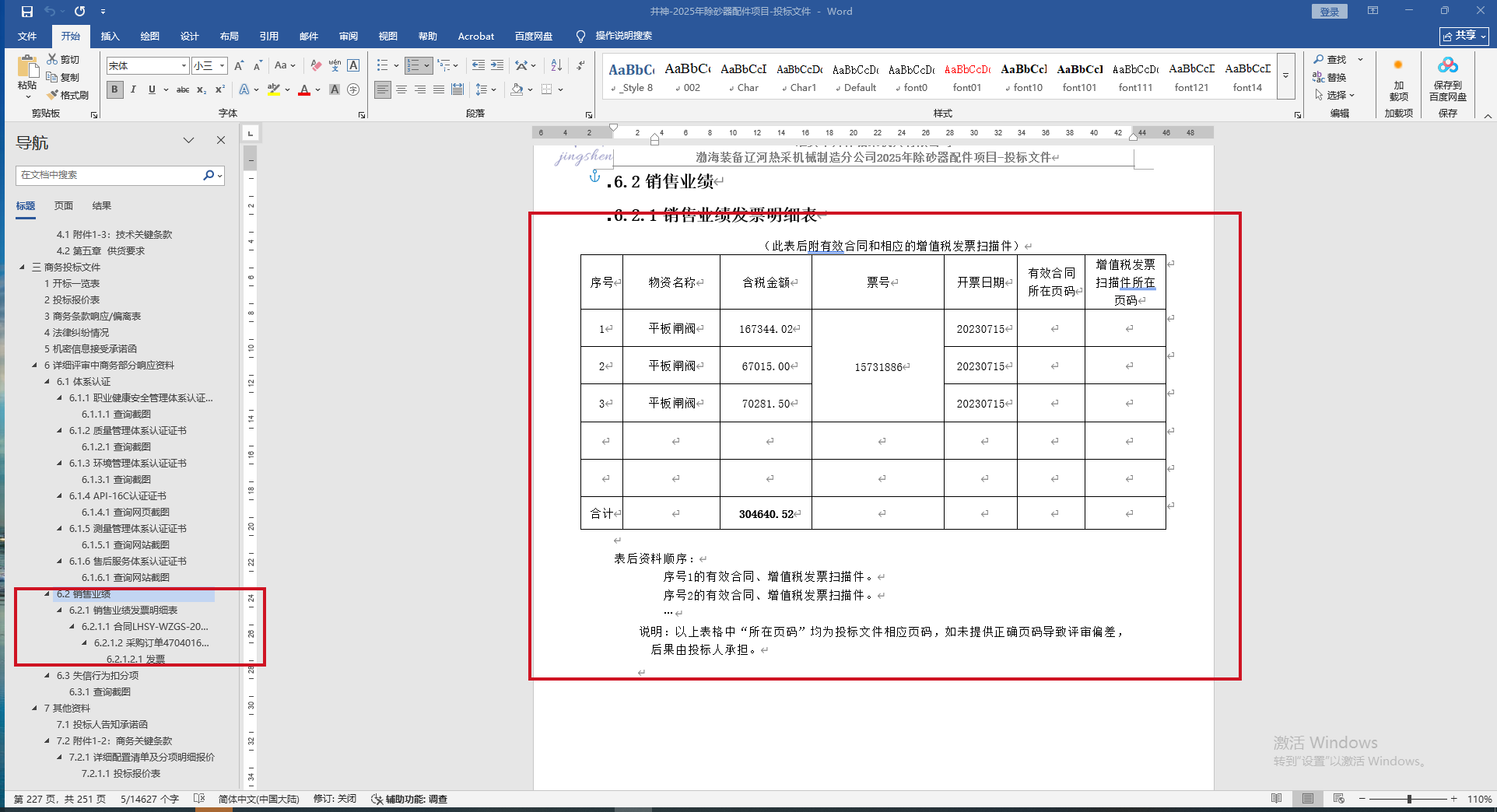Click the Align Right icon
Screen dimensions: 1497x812
[x=420, y=89]
